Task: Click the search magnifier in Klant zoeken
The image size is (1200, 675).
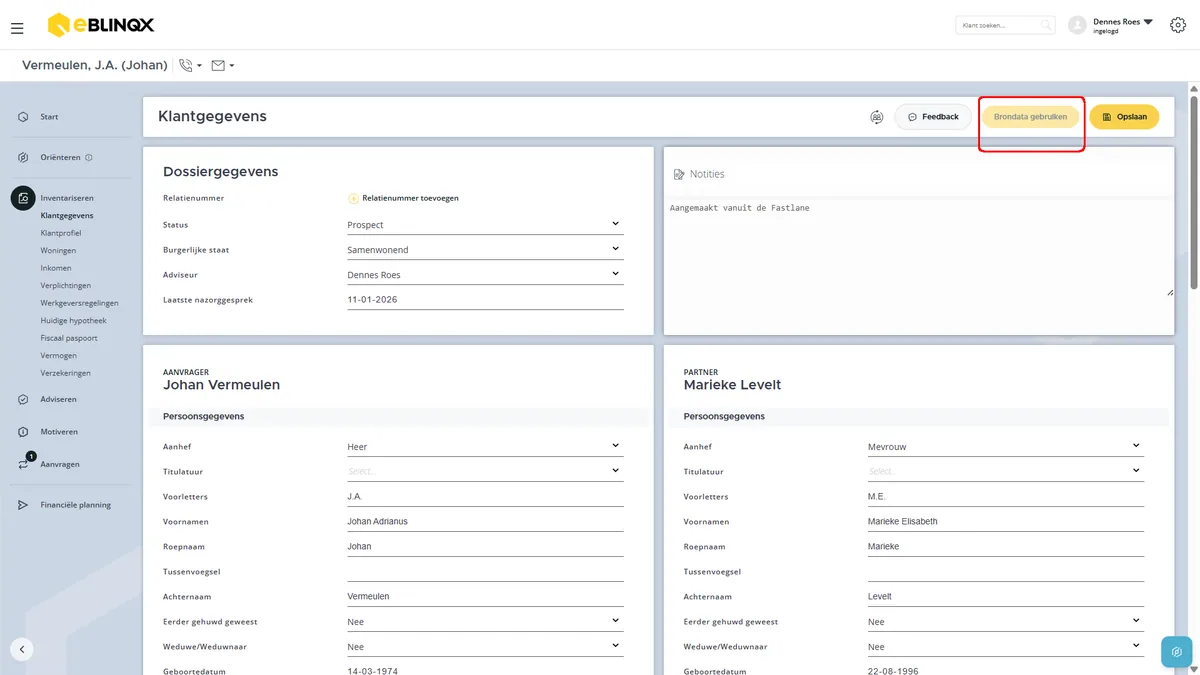Action: coord(1046,25)
